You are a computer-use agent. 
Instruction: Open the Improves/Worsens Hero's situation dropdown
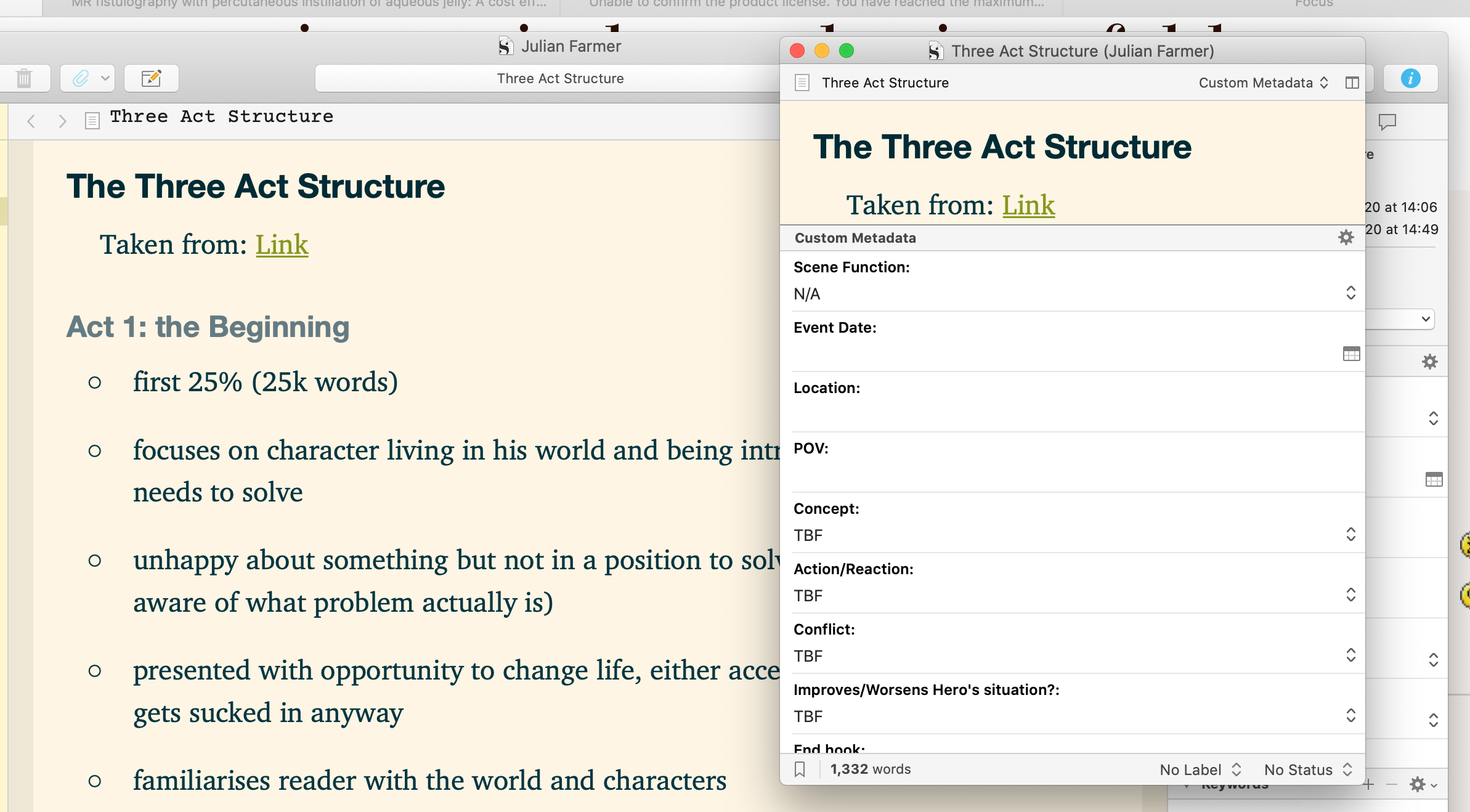click(x=1075, y=716)
